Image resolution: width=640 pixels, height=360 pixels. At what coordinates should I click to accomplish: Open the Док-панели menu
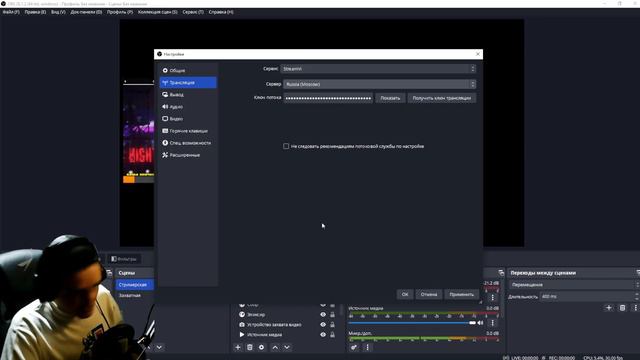86,12
